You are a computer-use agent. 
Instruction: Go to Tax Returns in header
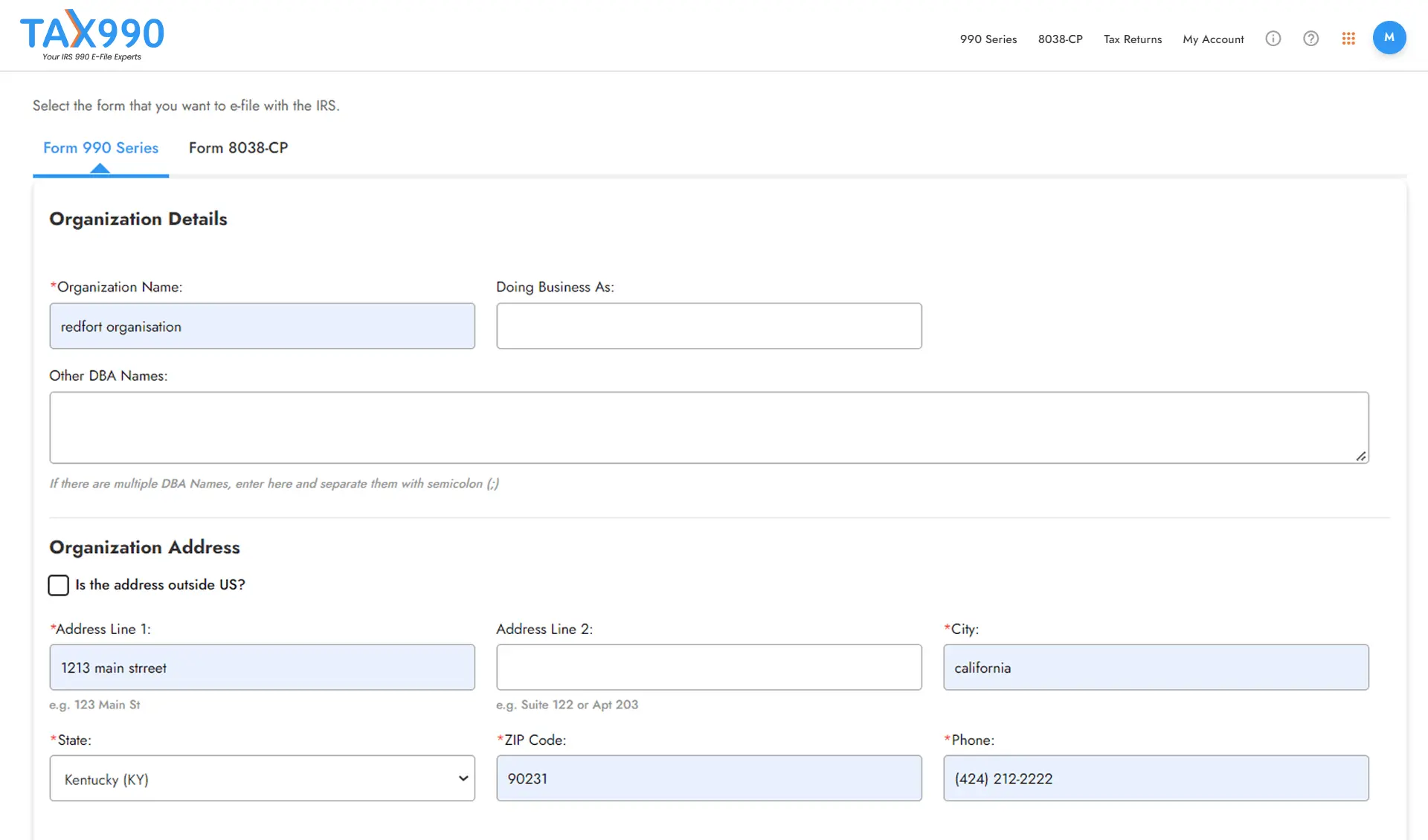click(1133, 39)
